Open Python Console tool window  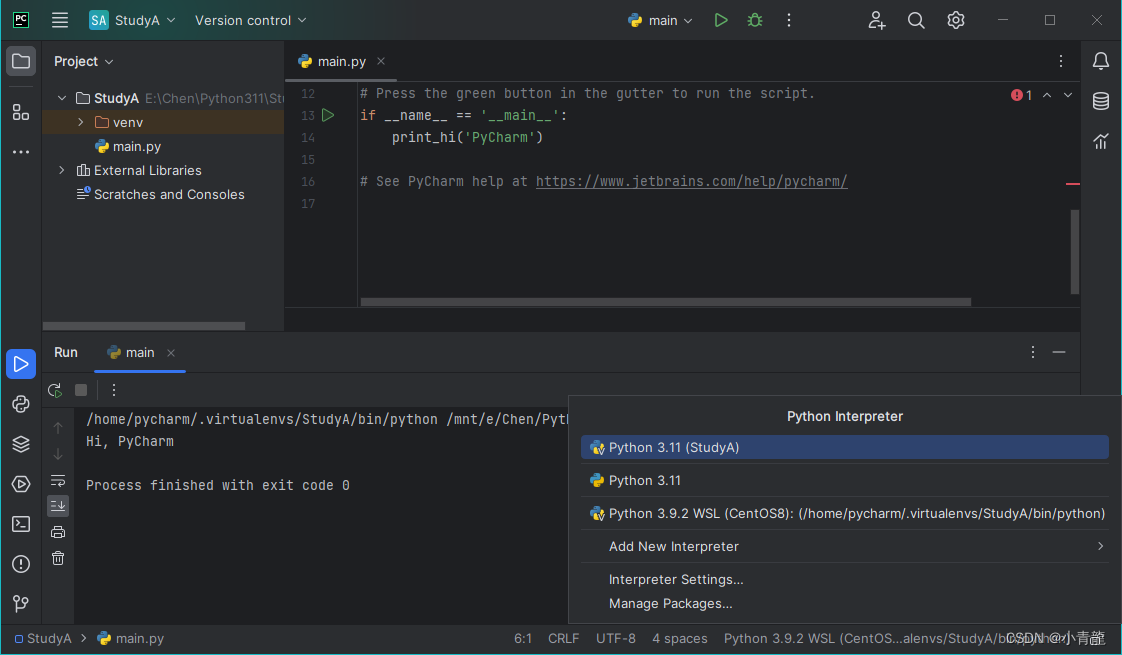21,404
